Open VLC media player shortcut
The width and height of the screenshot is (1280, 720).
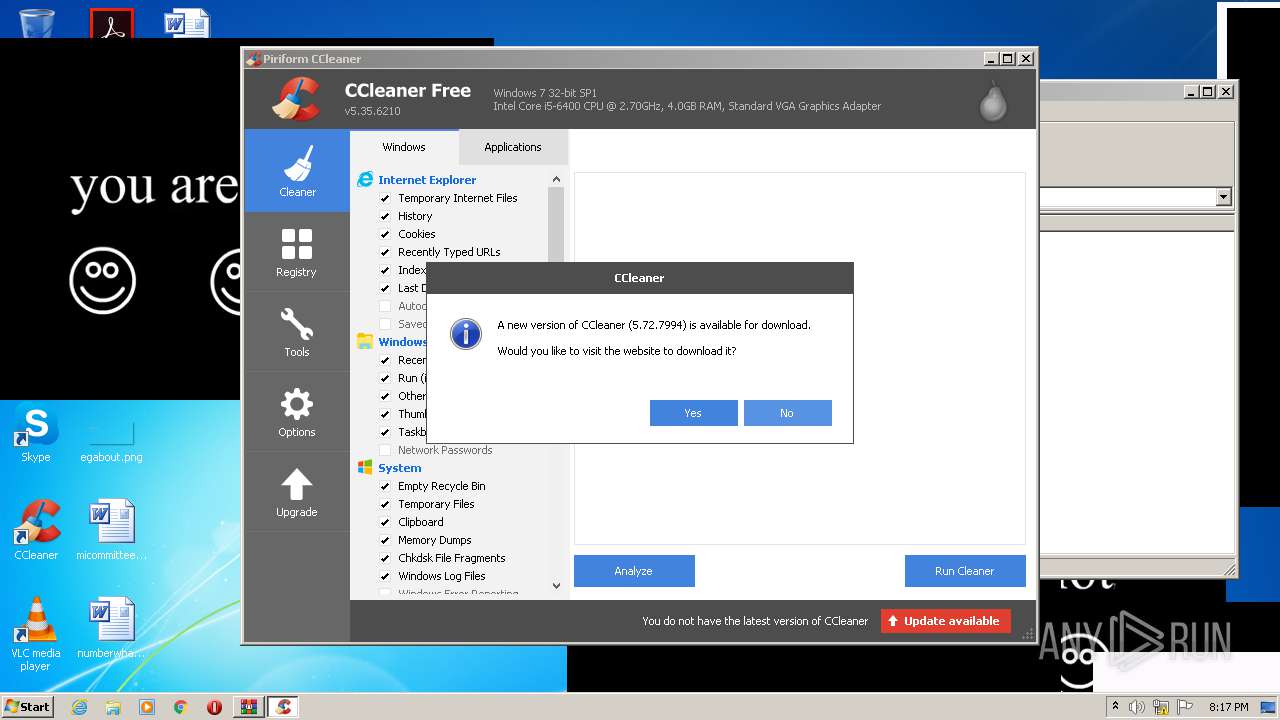[36, 634]
